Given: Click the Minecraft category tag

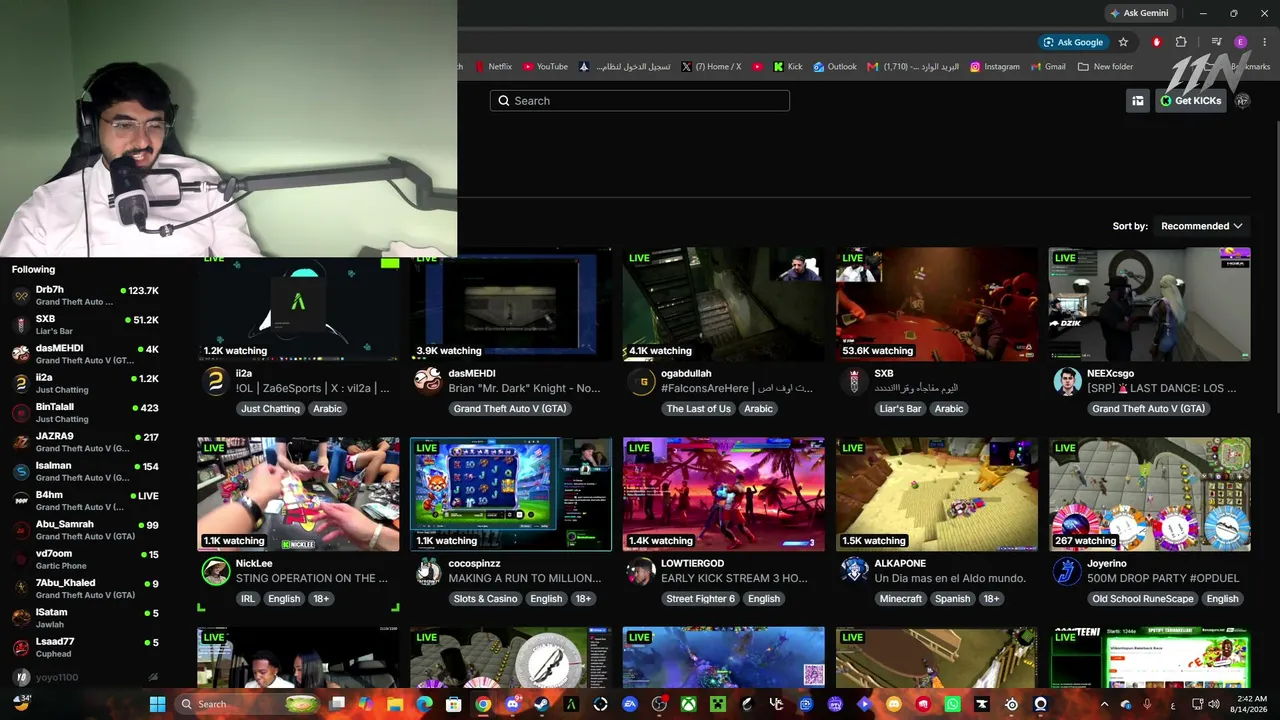Looking at the screenshot, I should [900, 598].
